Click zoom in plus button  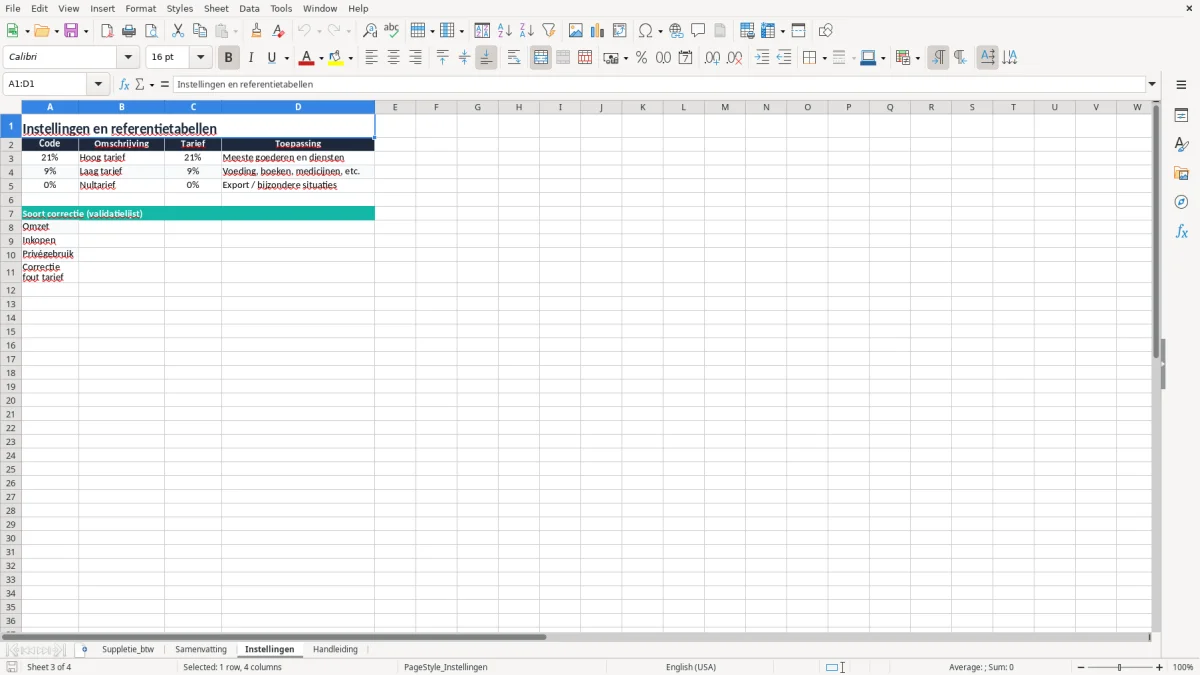coord(1160,667)
